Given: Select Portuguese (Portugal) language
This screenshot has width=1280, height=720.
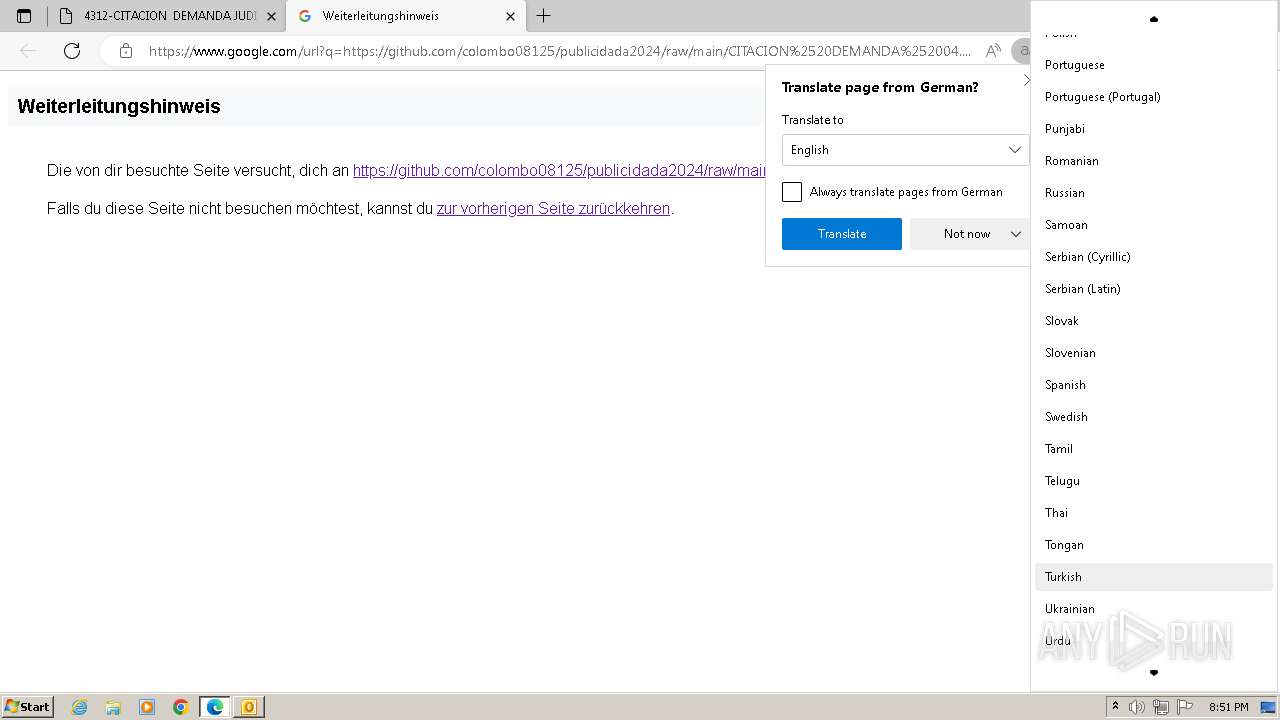Looking at the screenshot, I should click(x=1153, y=97).
